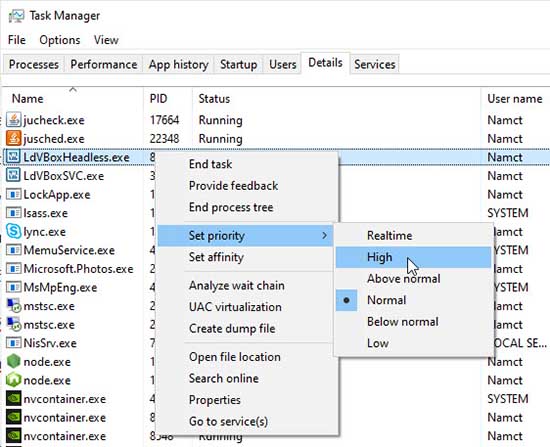Open the Options menu
Image resolution: width=550 pixels, height=447 pixels.
coord(60,40)
